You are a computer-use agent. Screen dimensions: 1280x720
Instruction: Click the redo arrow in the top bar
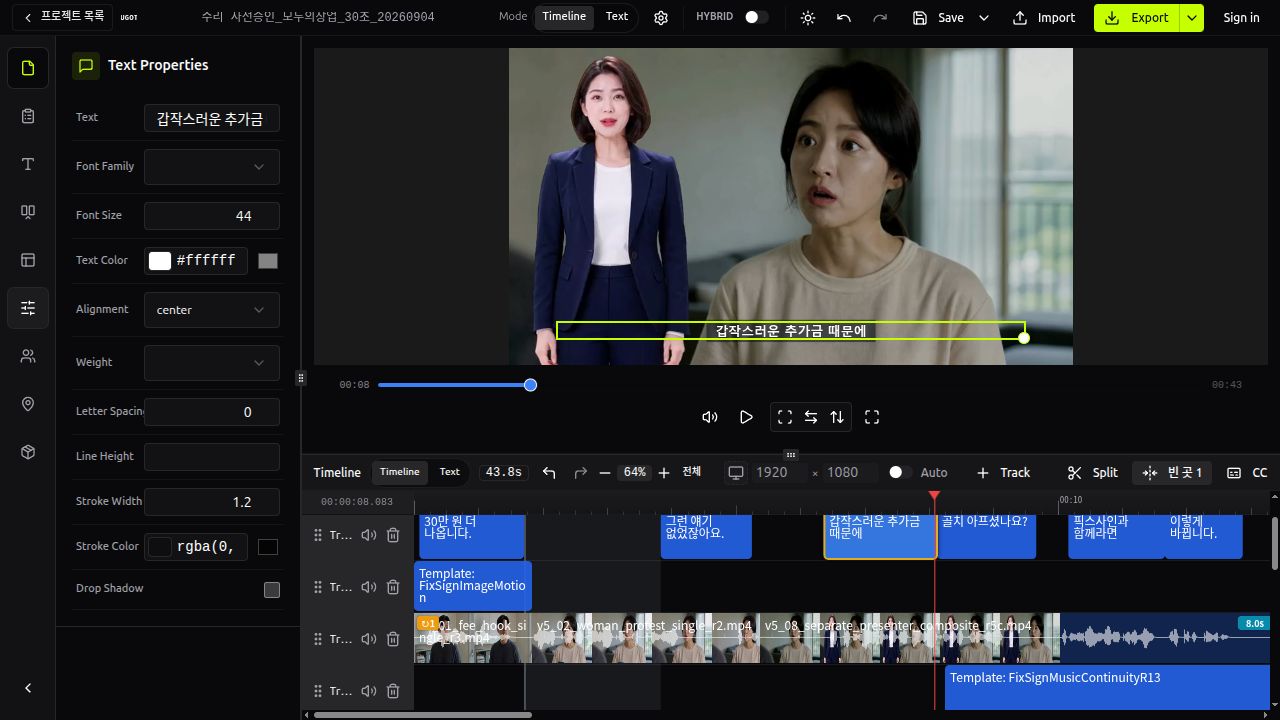(880, 17)
